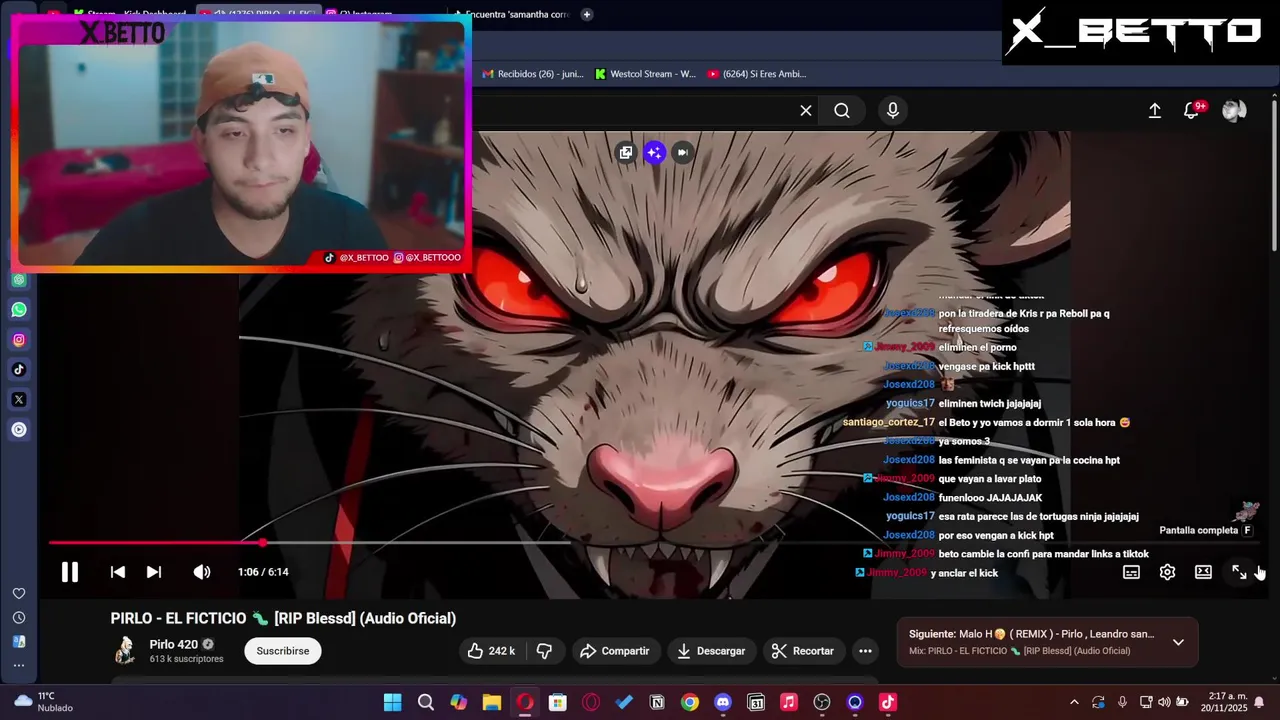Image resolution: width=1280 pixels, height=720 pixels.
Task: Open Windows taskbar search
Action: tap(426, 702)
